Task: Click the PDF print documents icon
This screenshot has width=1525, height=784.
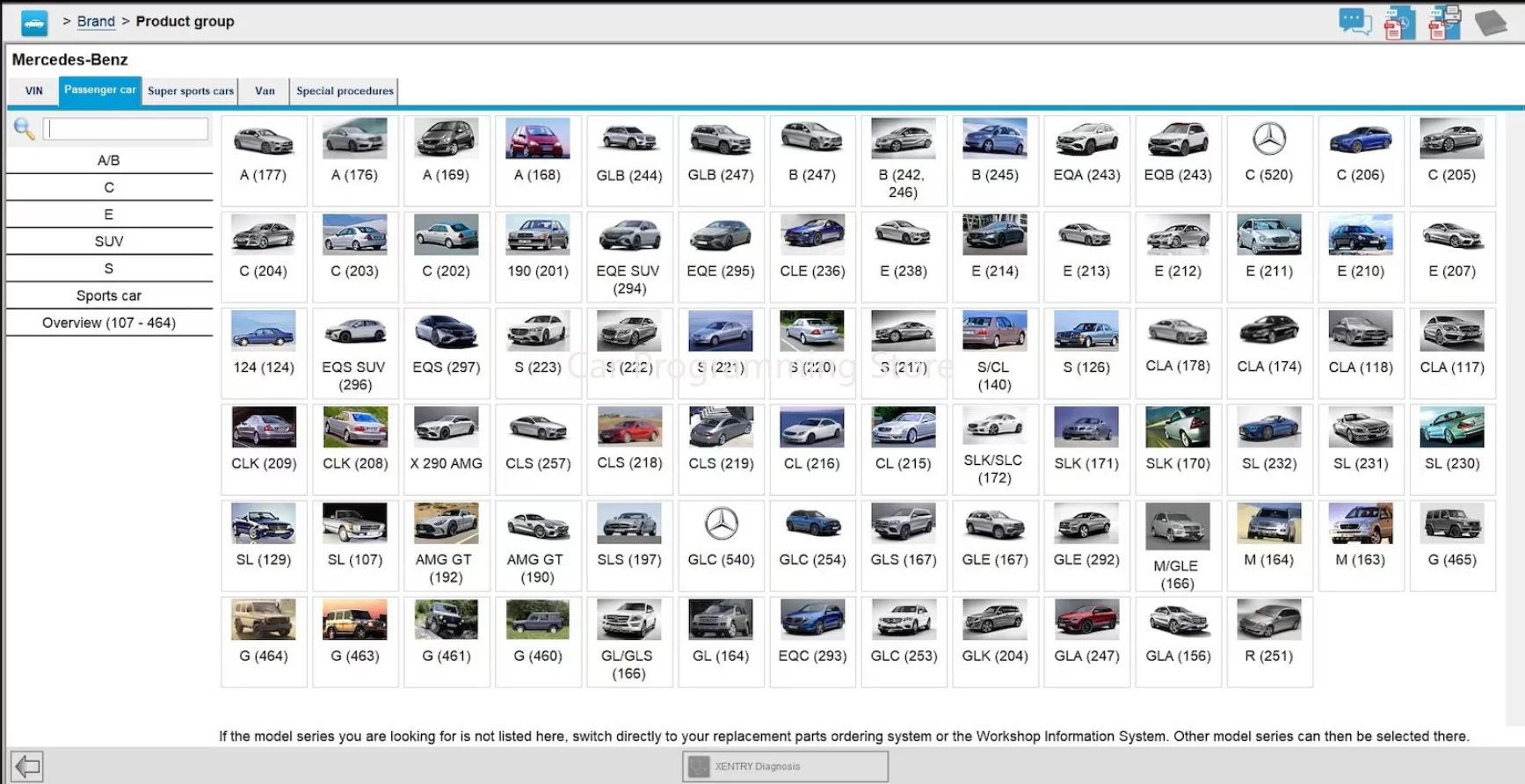Action: click(1444, 22)
